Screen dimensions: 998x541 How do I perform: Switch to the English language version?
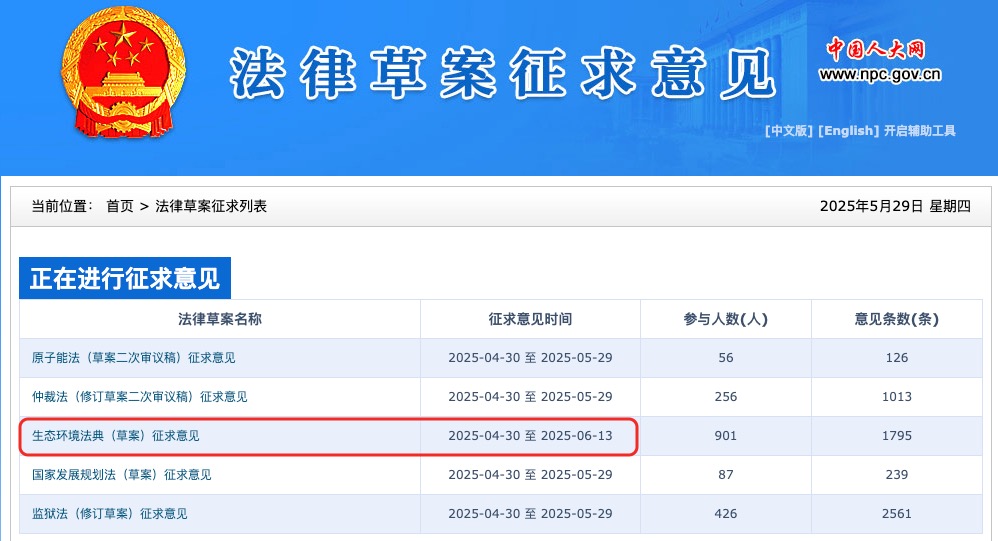click(849, 131)
